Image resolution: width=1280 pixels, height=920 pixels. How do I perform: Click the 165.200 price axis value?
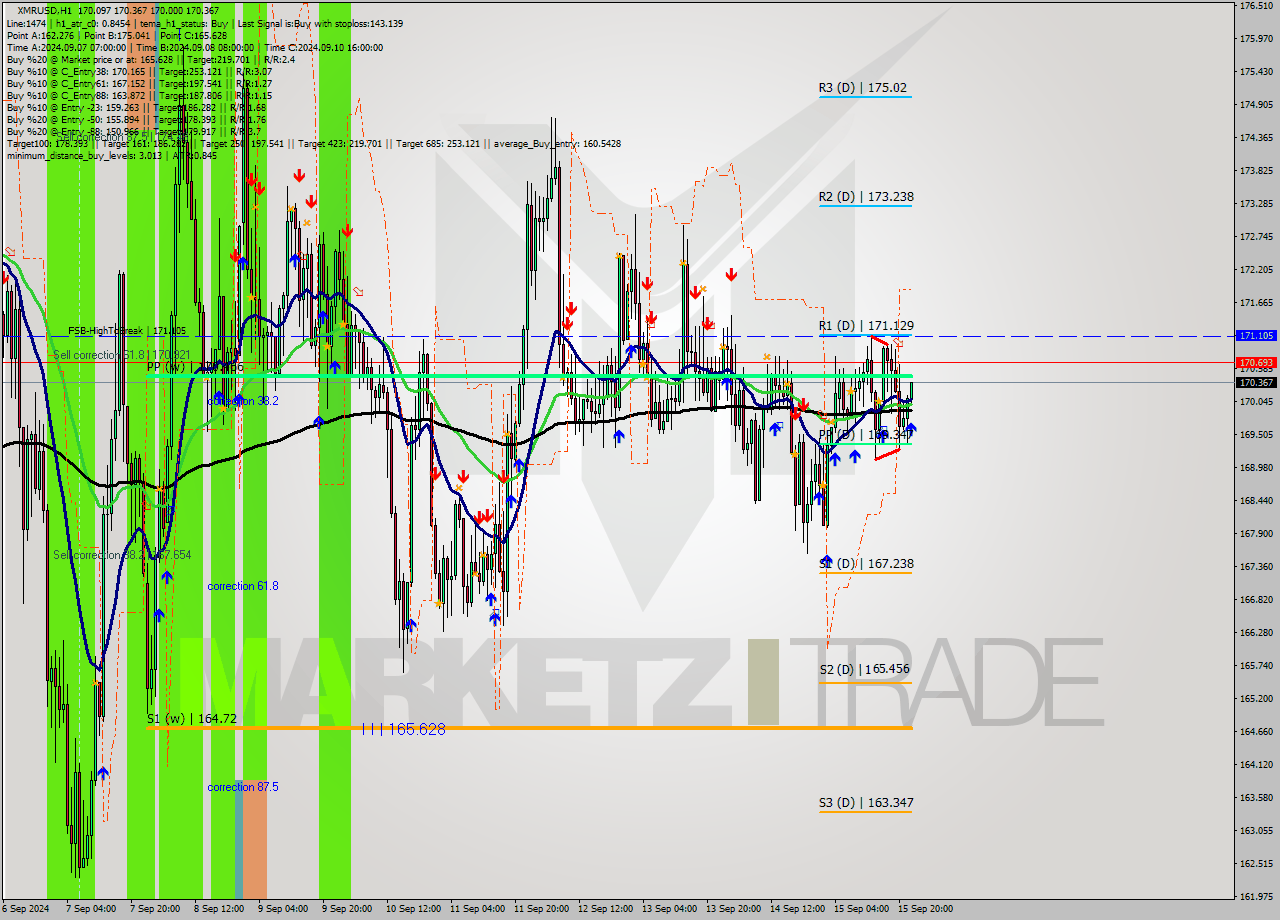coord(1255,699)
